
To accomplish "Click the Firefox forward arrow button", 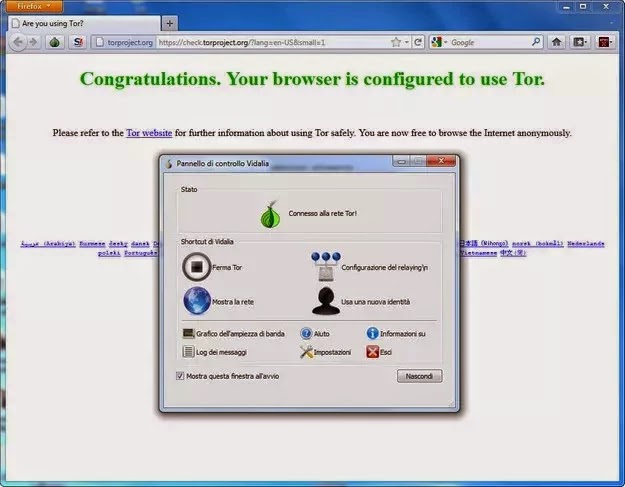I will (33, 42).
